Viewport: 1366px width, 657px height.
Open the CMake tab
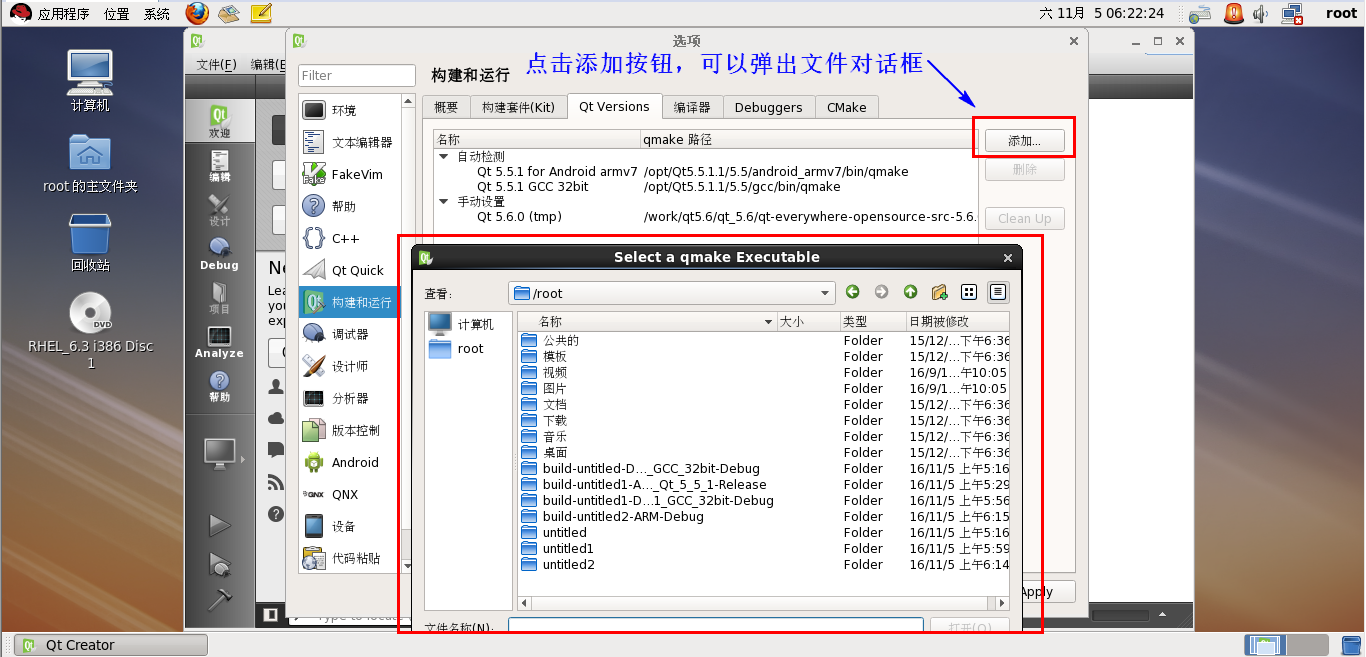click(x=846, y=107)
